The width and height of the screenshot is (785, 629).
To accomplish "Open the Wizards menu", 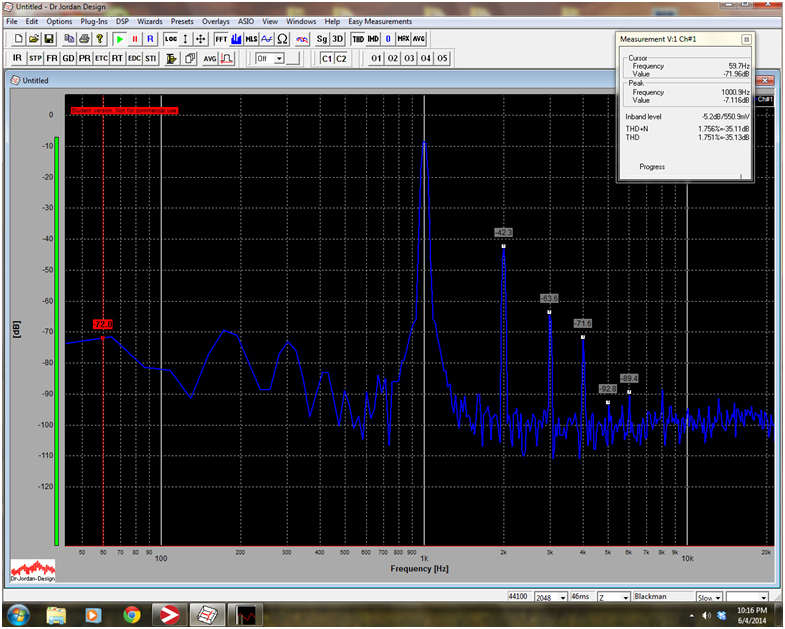I will point(149,21).
